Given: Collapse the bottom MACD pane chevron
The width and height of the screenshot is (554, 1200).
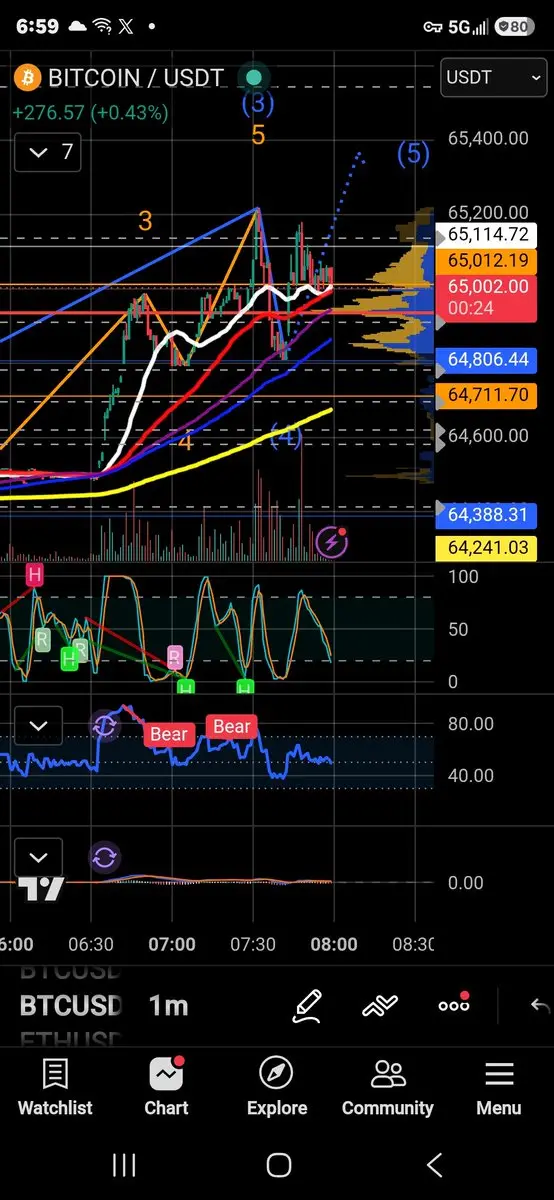Looking at the screenshot, I should point(38,857).
